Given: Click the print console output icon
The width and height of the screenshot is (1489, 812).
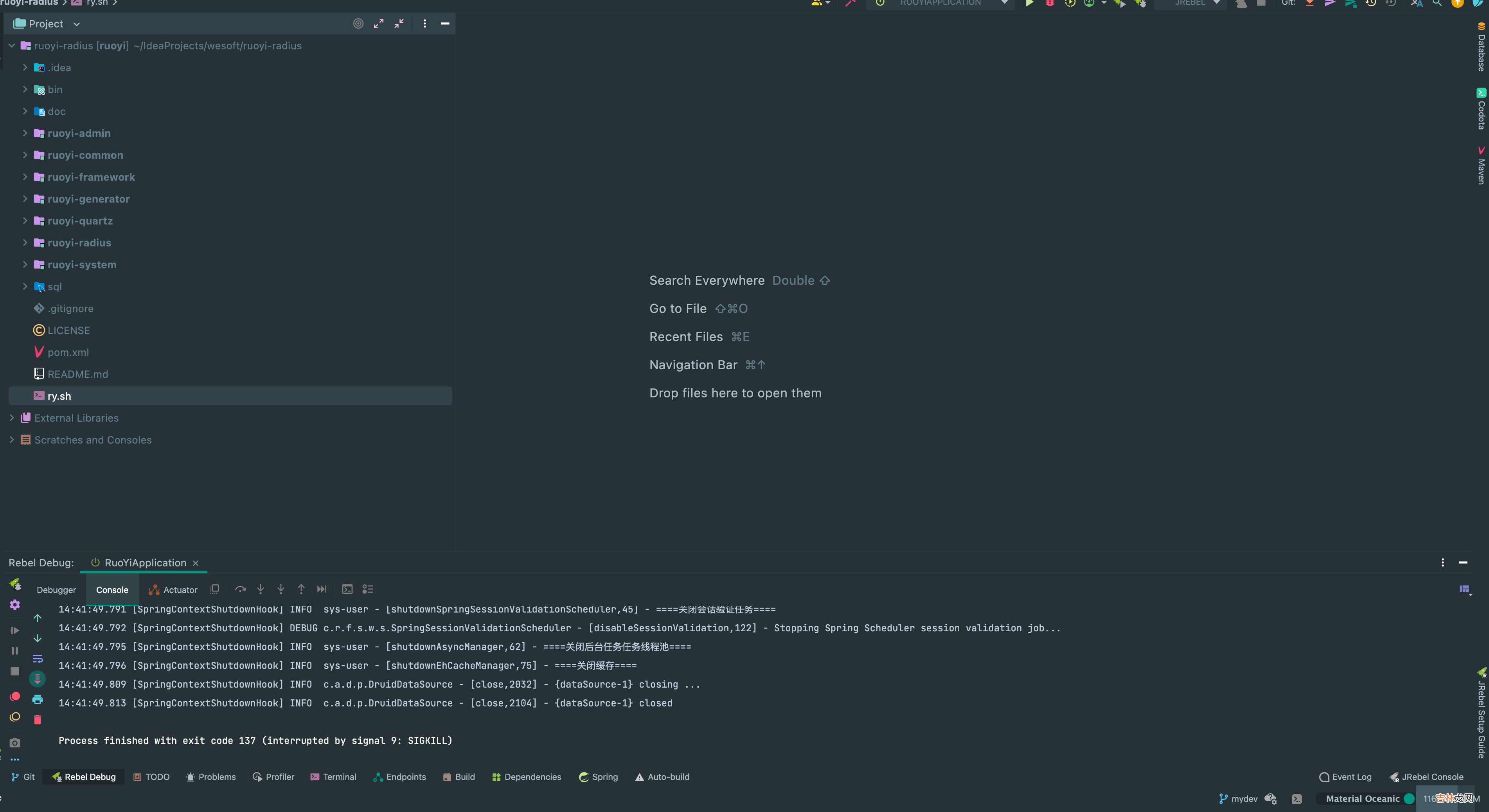Looking at the screenshot, I should tap(38, 700).
